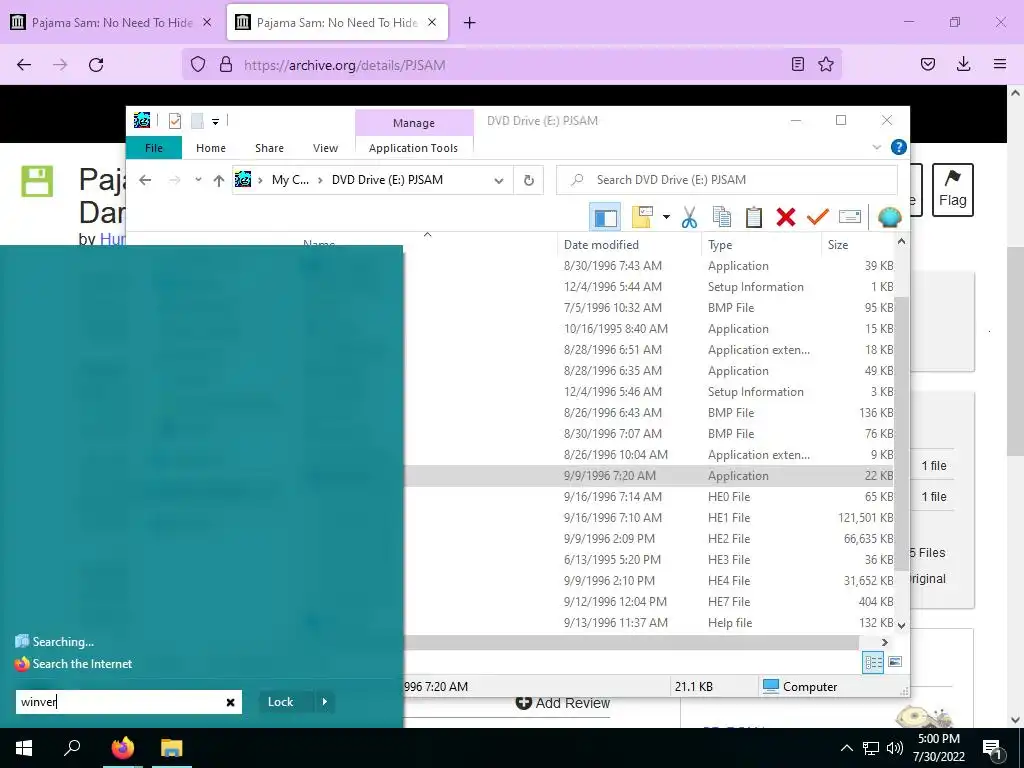1024x768 pixels.
Task: Click the Manage contextual tab
Action: click(x=414, y=123)
